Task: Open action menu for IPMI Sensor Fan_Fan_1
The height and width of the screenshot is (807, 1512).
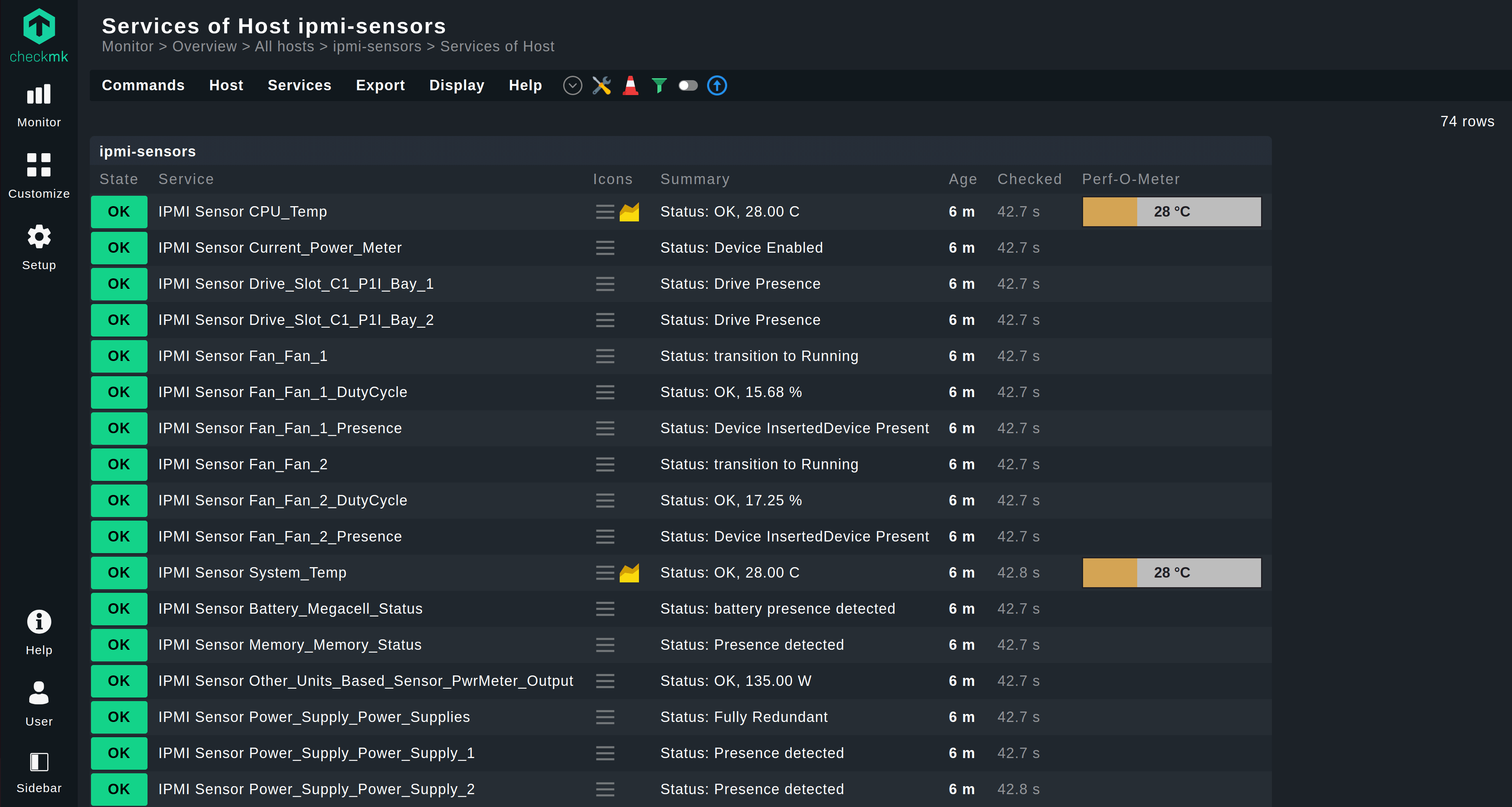Action: pos(604,356)
